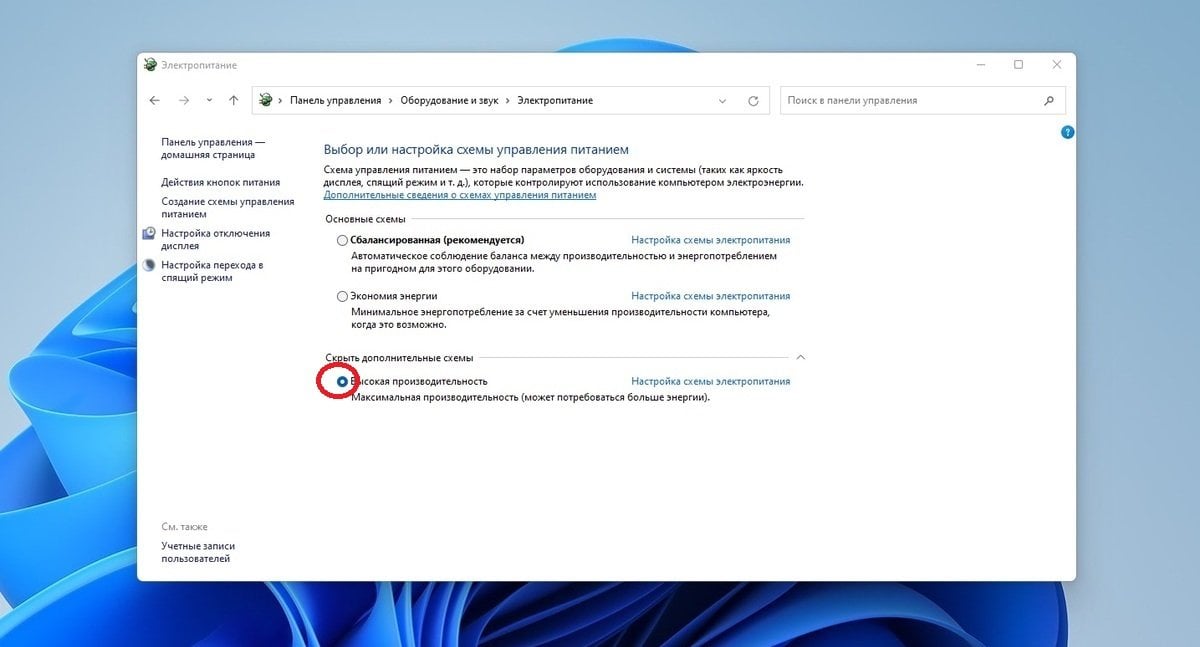Open Учетные записи пользователей link
This screenshot has height=647, width=1200.
point(198,552)
